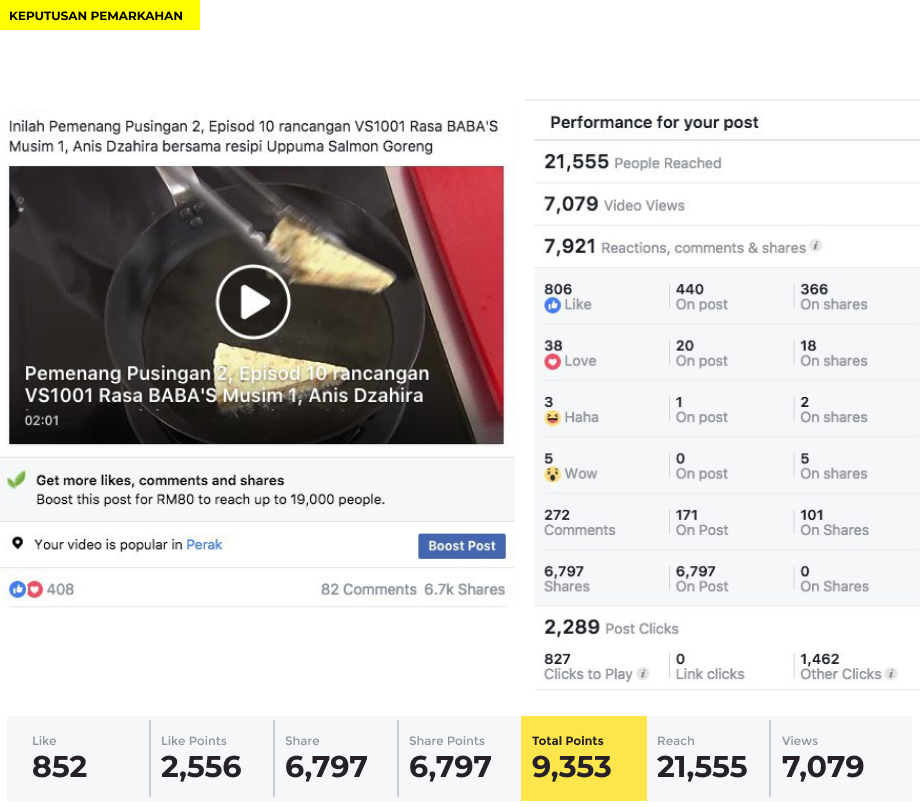Click the green boost leaf icon
The image size is (920, 807).
tap(16, 480)
